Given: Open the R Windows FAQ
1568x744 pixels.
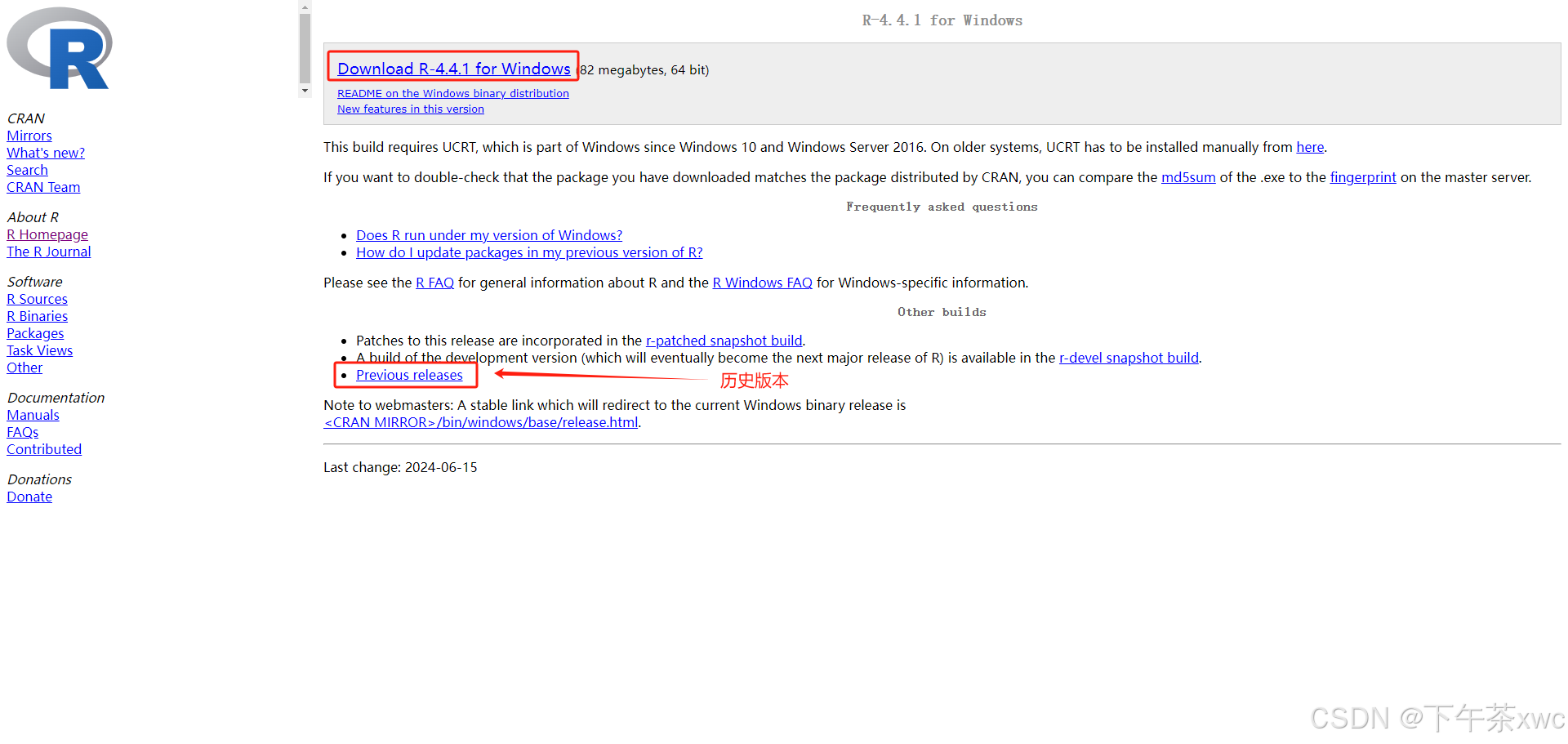Looking at the screenshot, I should (761, 283).
